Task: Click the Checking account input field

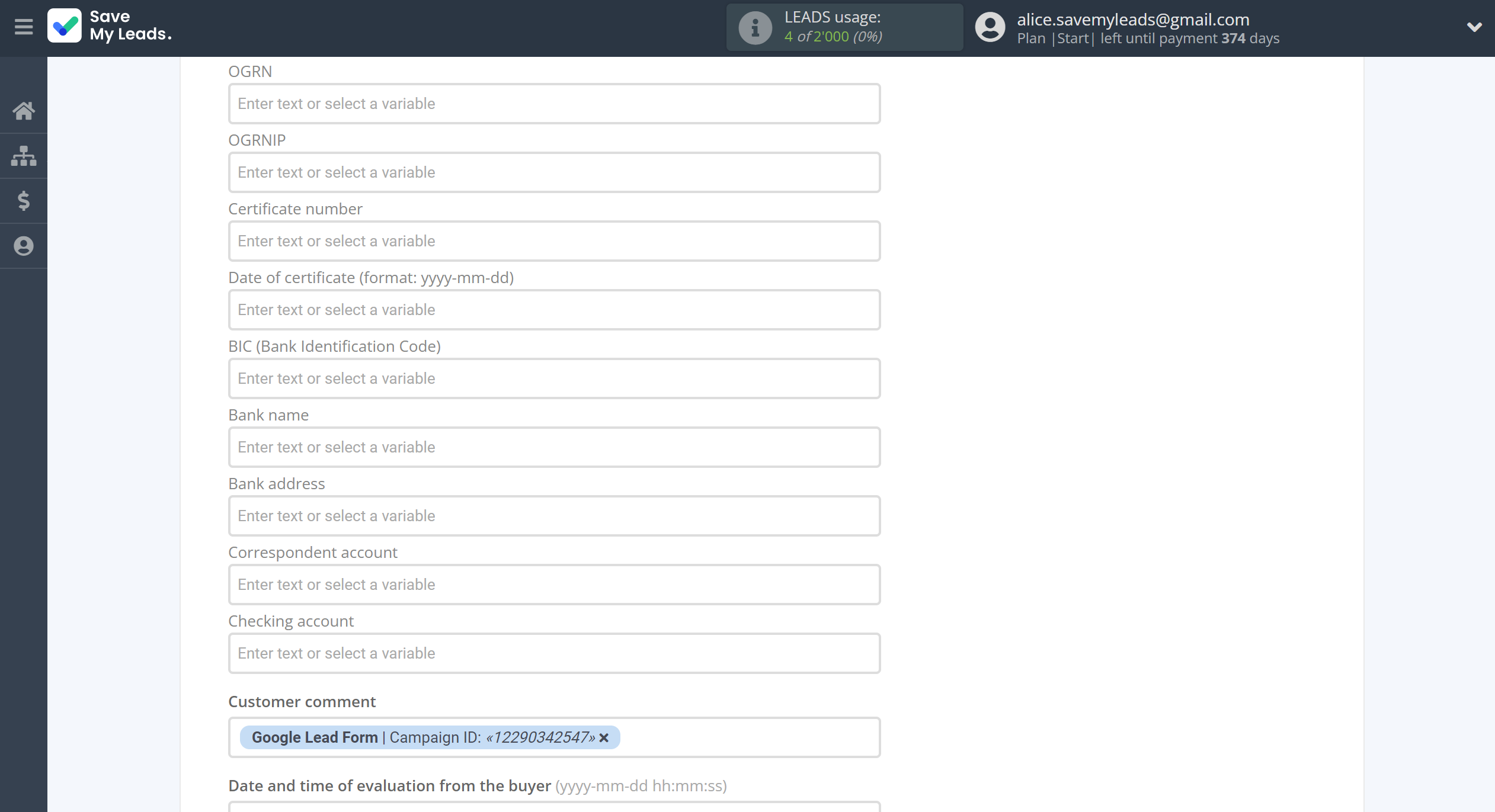Action: (554, 653)
